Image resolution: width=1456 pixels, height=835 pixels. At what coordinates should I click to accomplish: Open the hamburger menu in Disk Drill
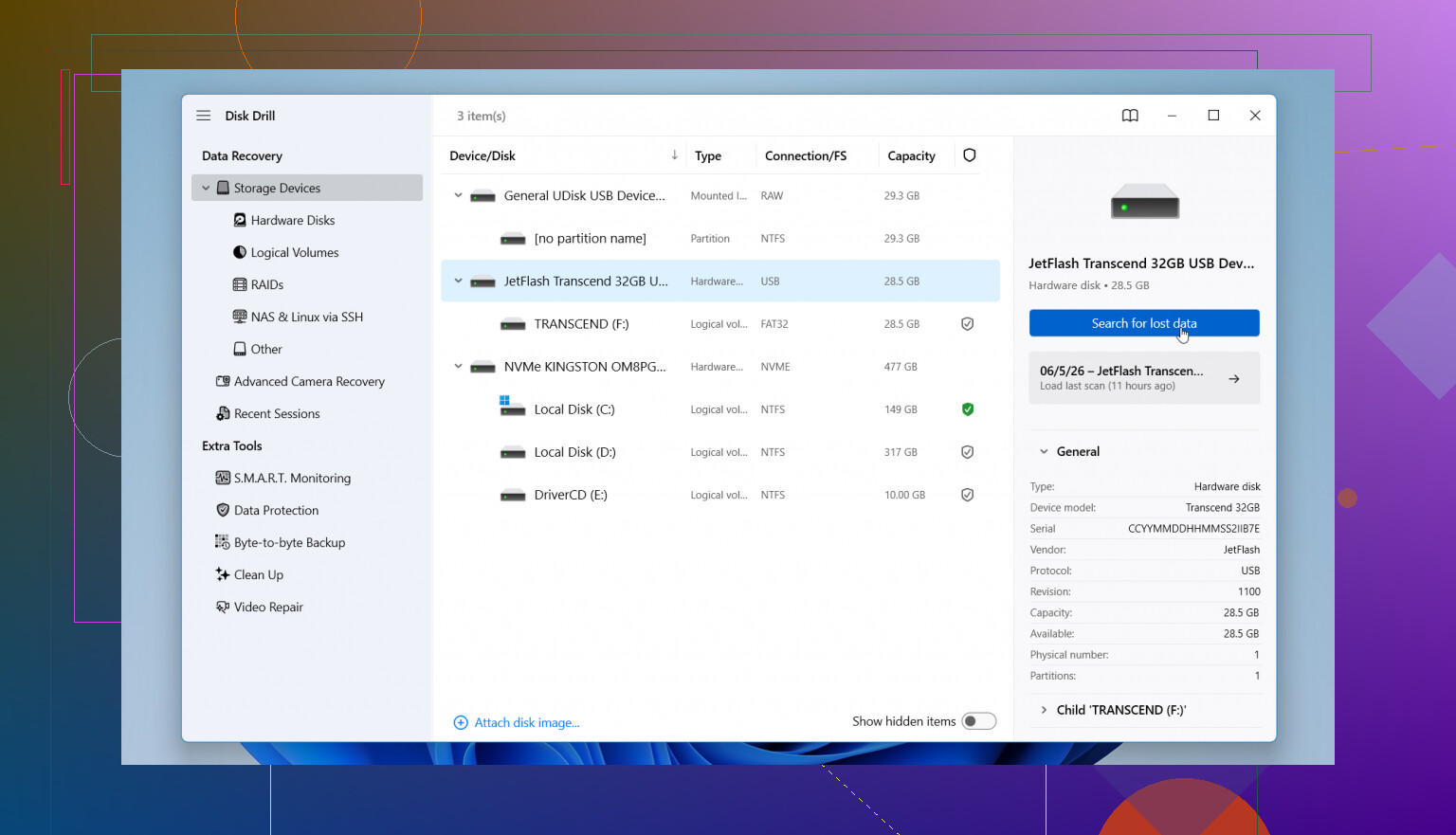click(203, 116)
